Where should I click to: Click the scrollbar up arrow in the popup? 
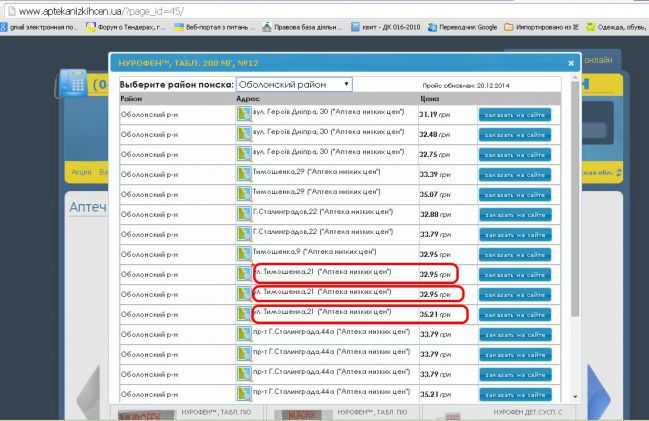coord(575,78)
